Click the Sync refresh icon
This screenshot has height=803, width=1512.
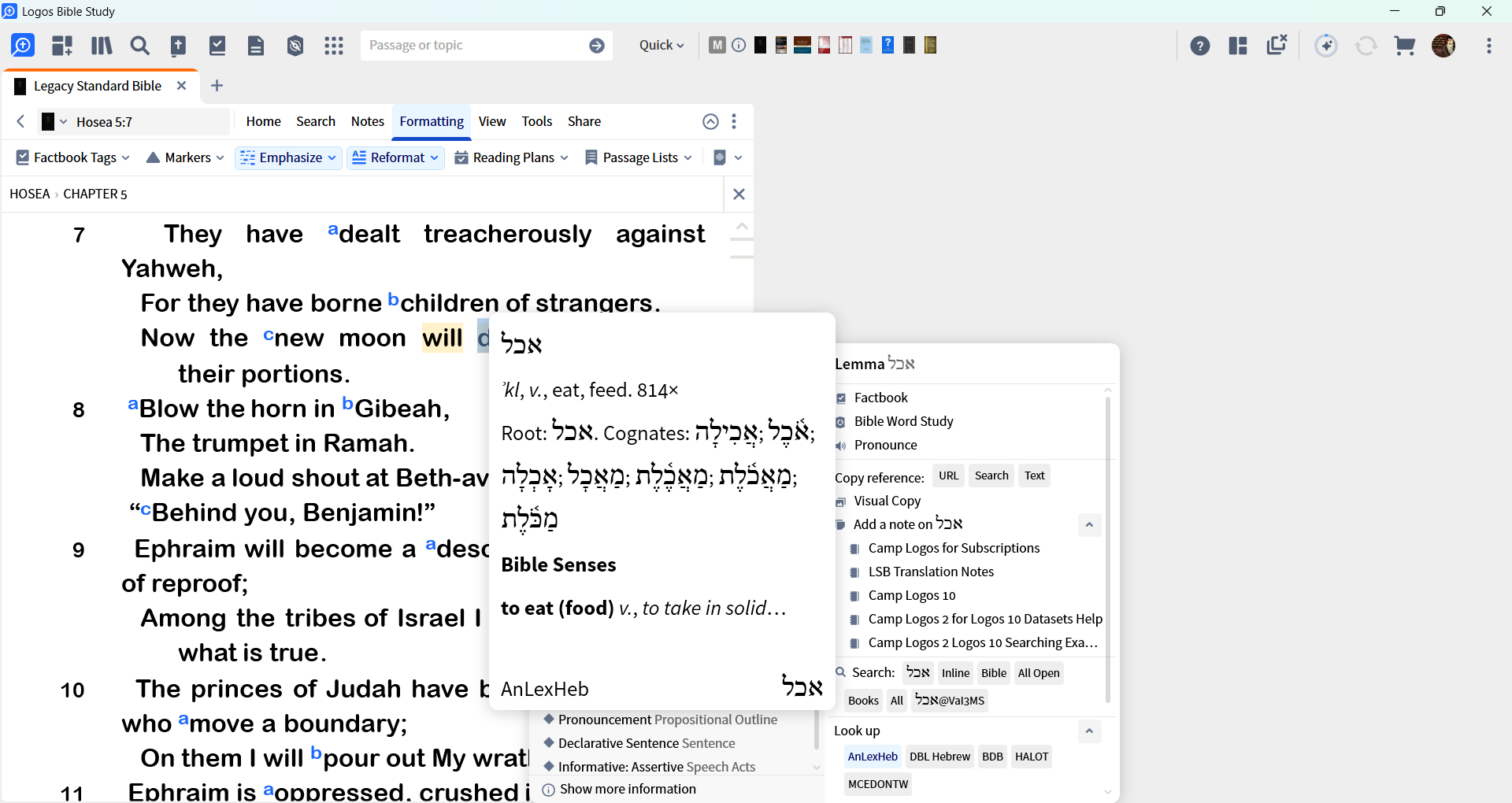coord(1366,46)
